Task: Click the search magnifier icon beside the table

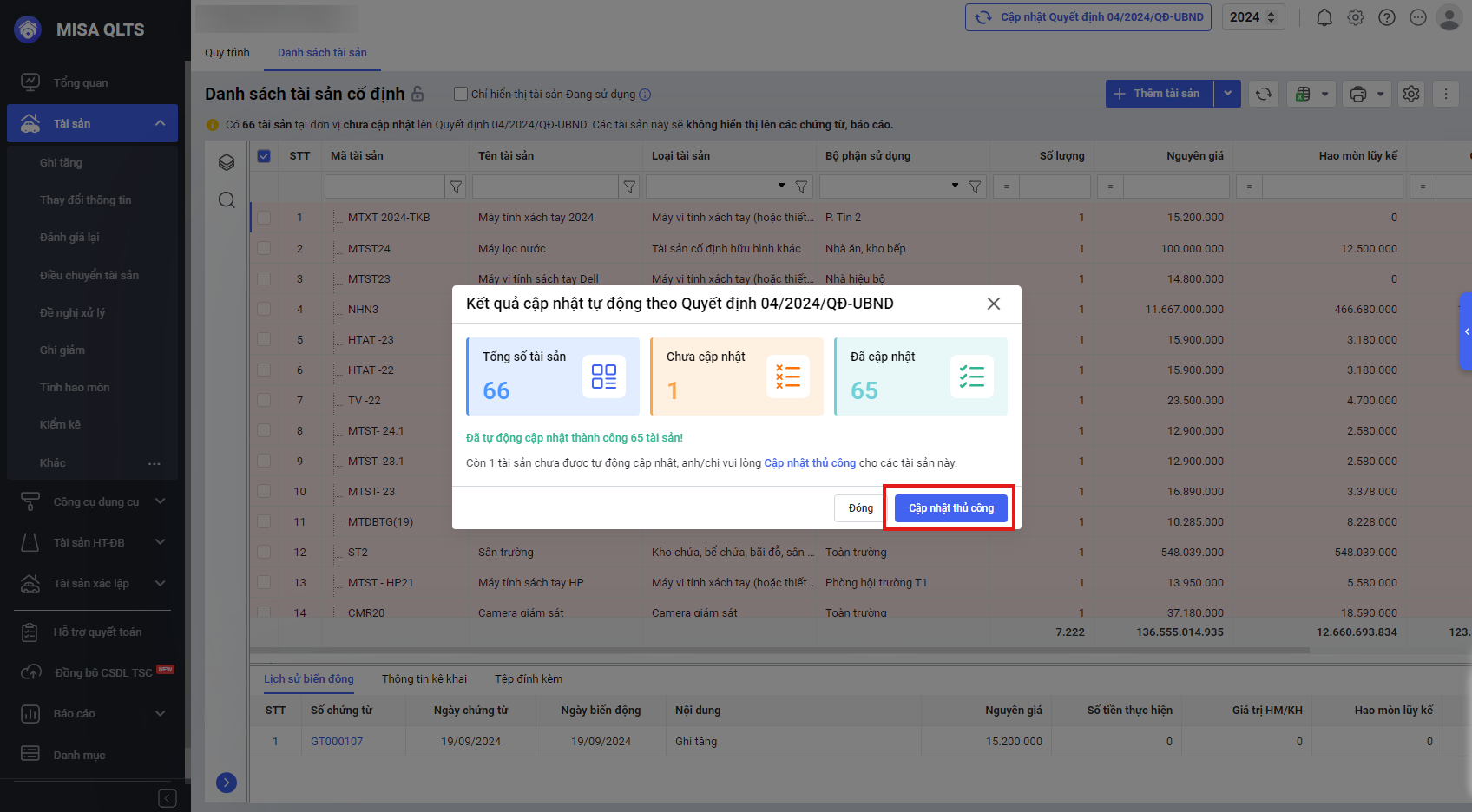Action: 227,200
